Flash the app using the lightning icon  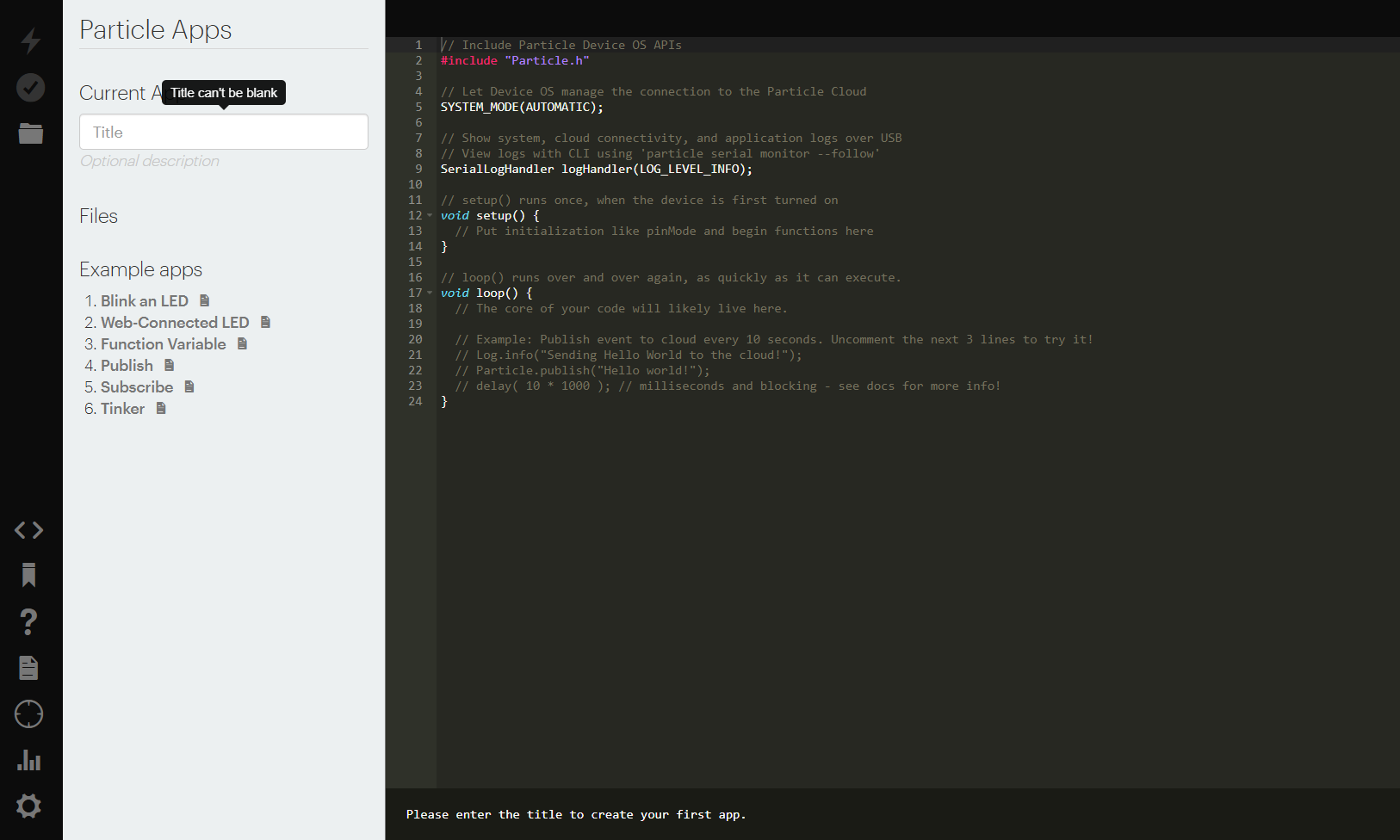click(x=29, y=40)
